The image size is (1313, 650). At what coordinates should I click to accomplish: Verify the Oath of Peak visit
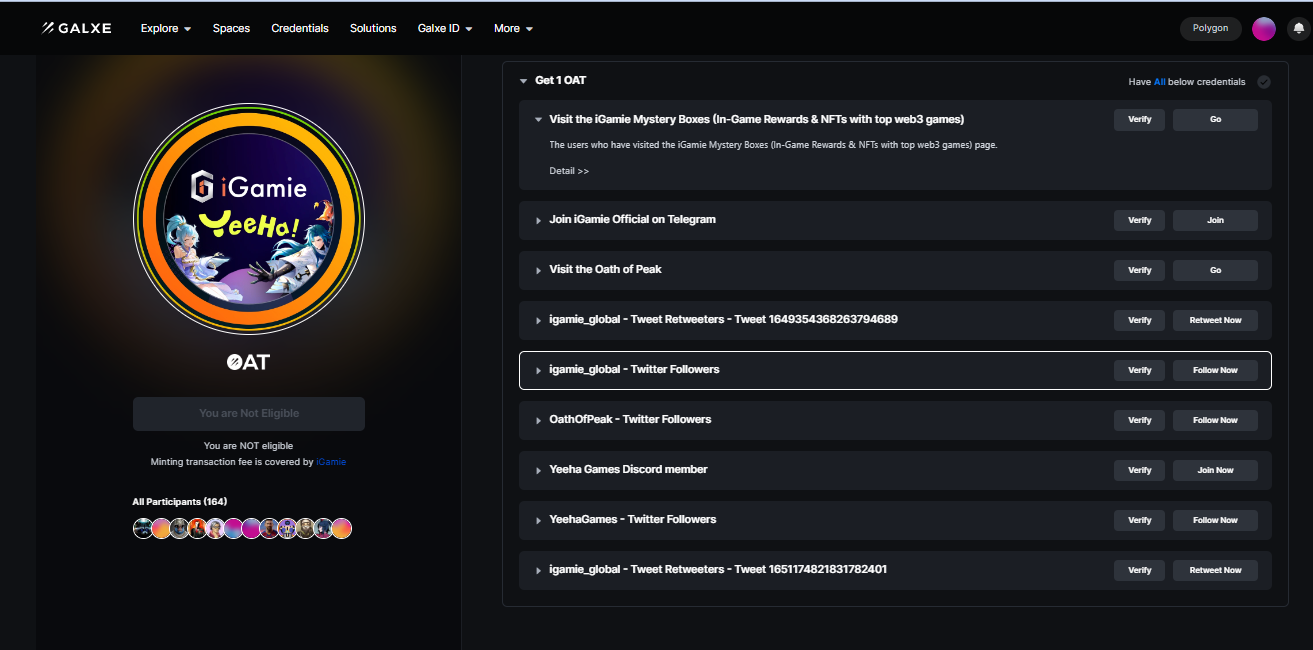coord(1140,270)
